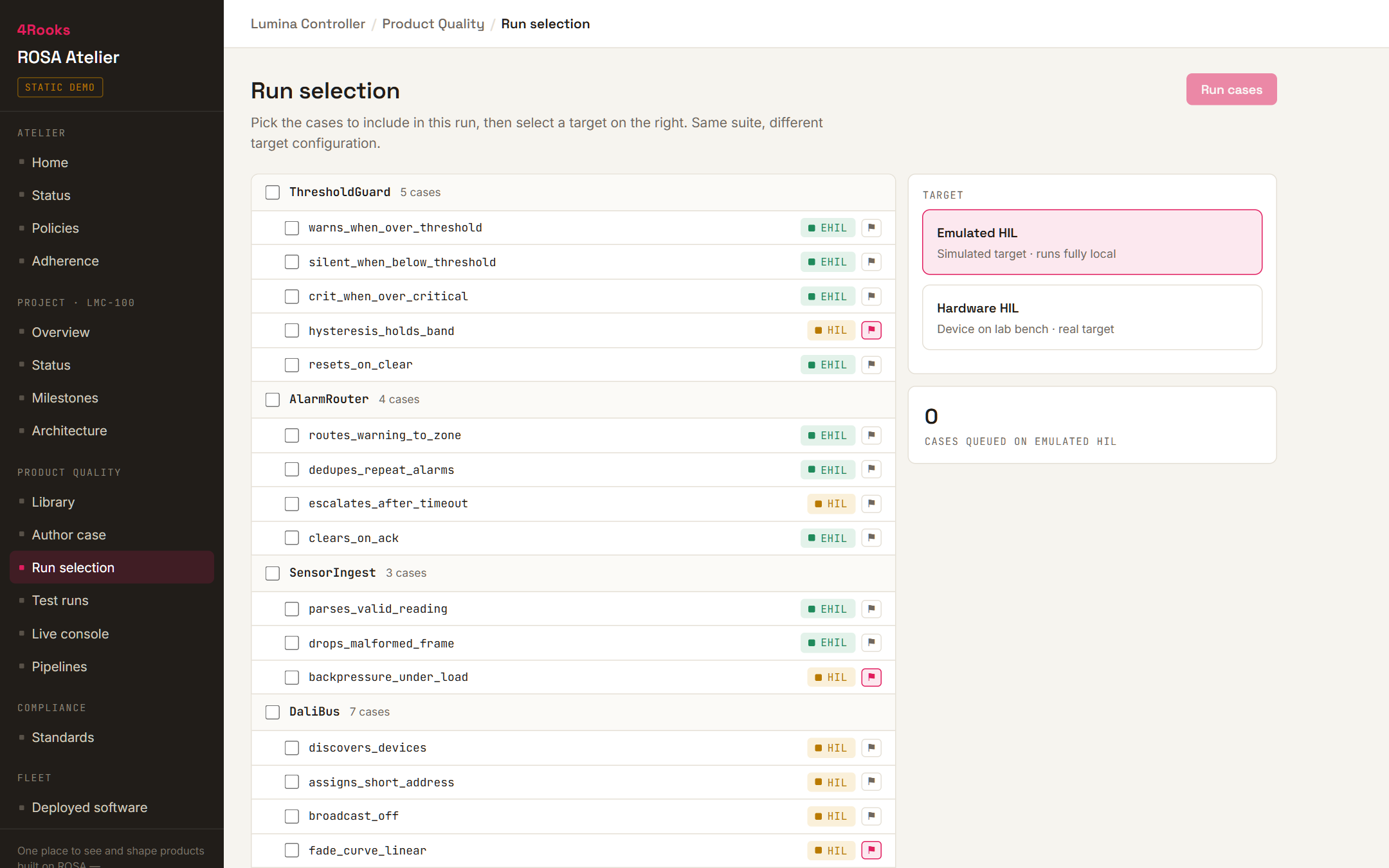Screen dimensions: 1389x868
Task: Flag the discovers_devices case
Action: 871,748
